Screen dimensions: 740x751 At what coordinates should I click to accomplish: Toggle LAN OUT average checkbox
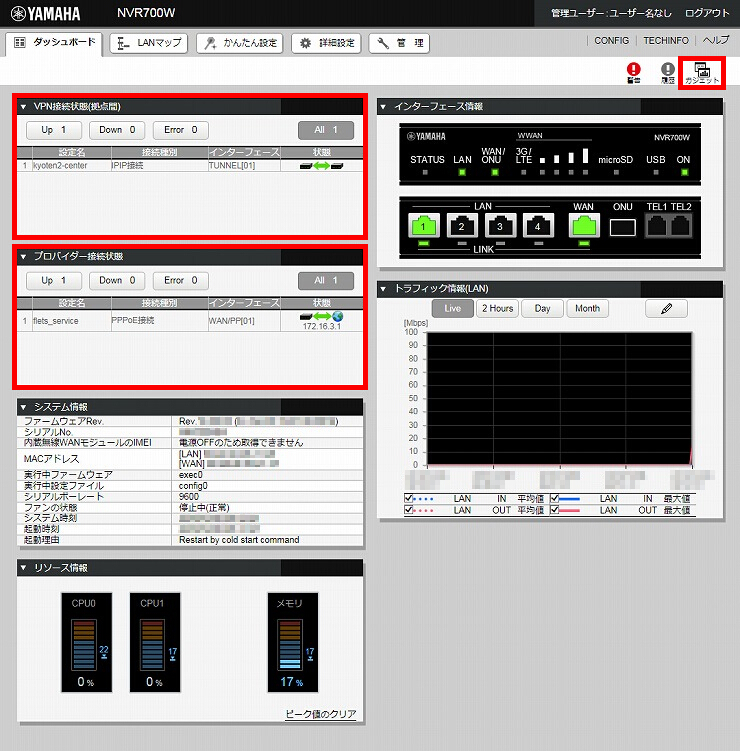tap(408, 510)
